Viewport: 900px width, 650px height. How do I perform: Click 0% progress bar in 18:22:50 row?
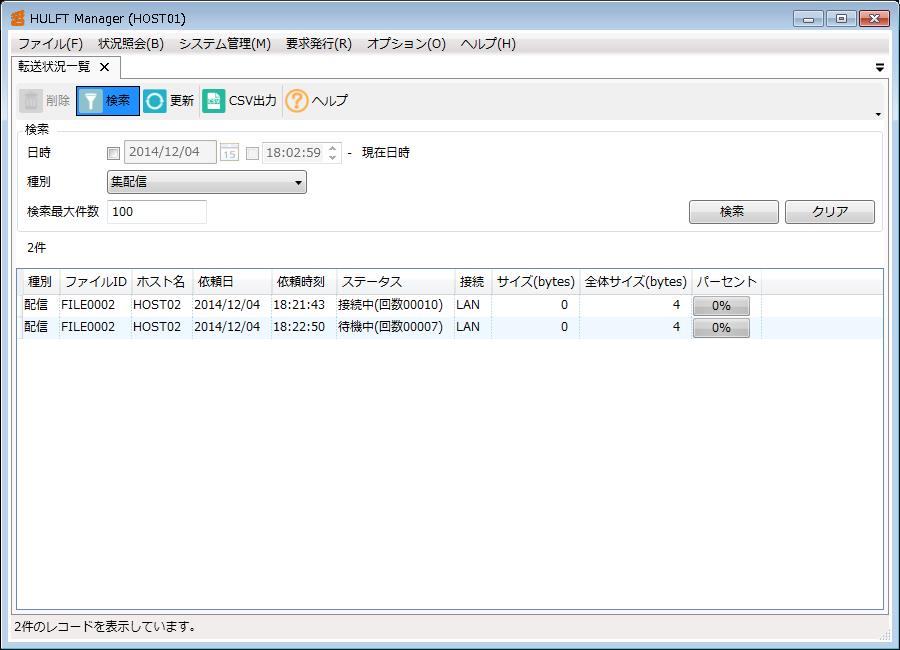(721, 328)
